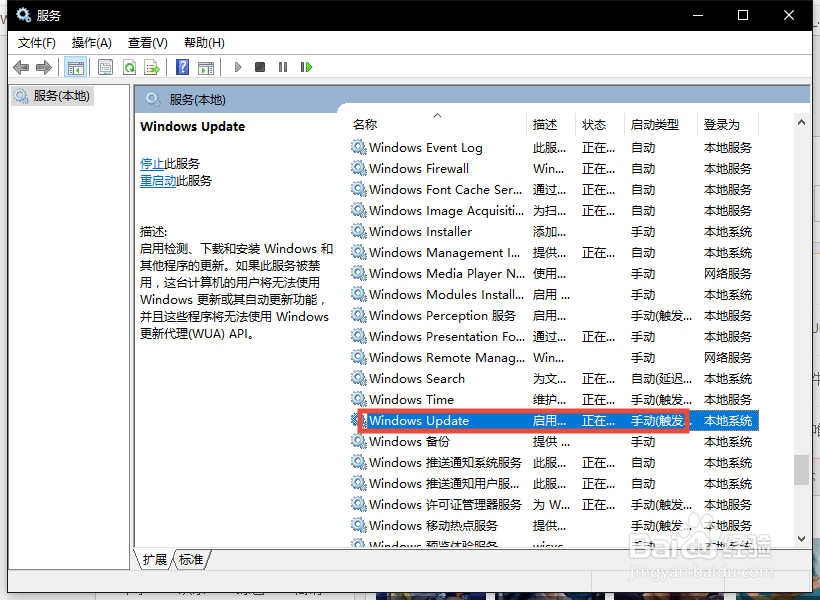Image resolution: width=820 pixels, height=600 pixels.
Task: Switch to the 扩展 tab
Action: pos(154,560)
